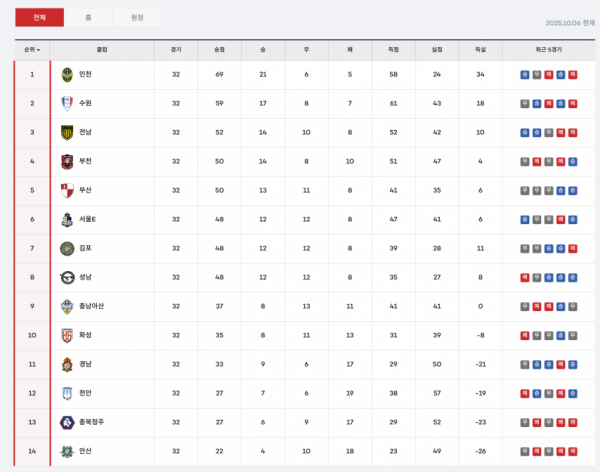Click the Gyeongnam (경남) team name
The image size is (600, 472).
tap(86, 364)
